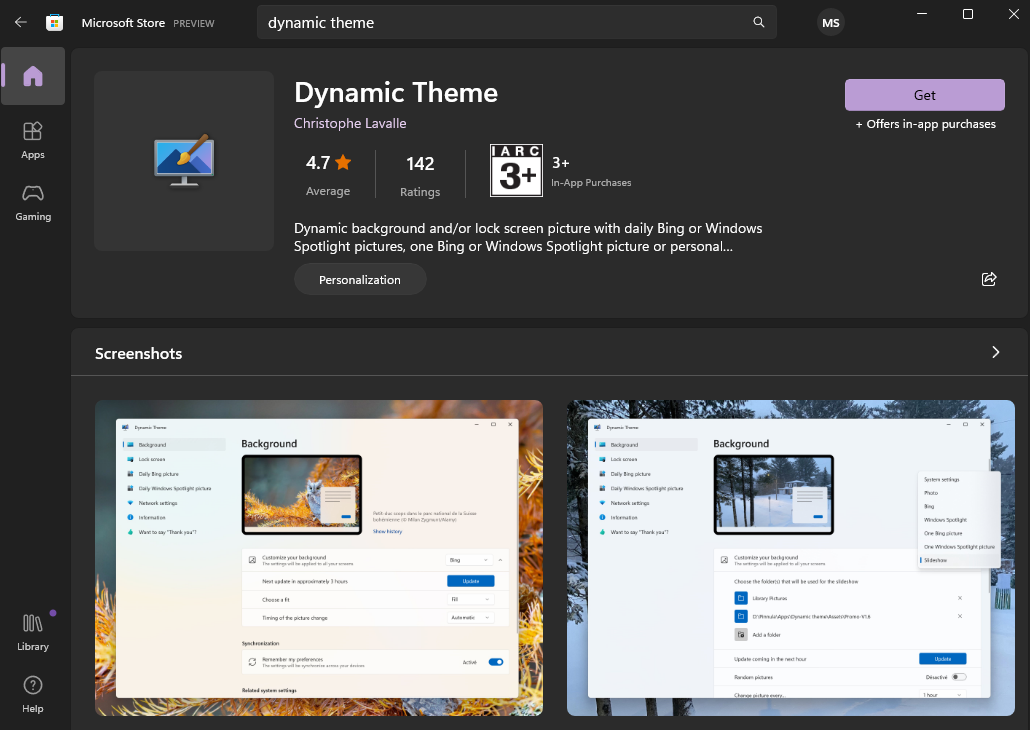This screenshot has height=730, width=1030.
Task: Click the 4.7 average rating
Action: tap(328, 173)
